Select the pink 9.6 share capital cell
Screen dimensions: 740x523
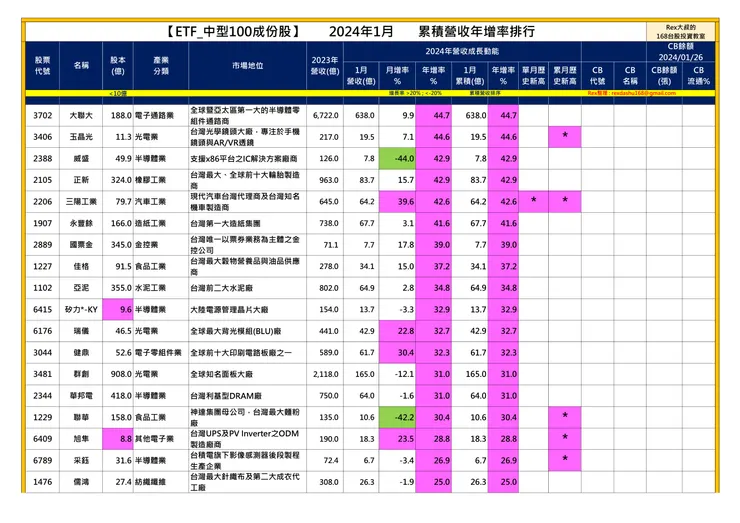tap(118, 310)
